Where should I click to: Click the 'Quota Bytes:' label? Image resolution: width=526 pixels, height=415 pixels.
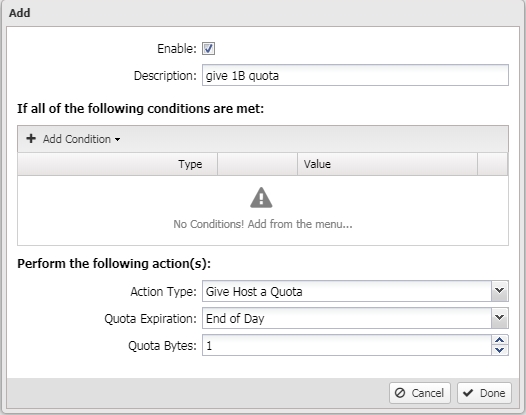162,346
